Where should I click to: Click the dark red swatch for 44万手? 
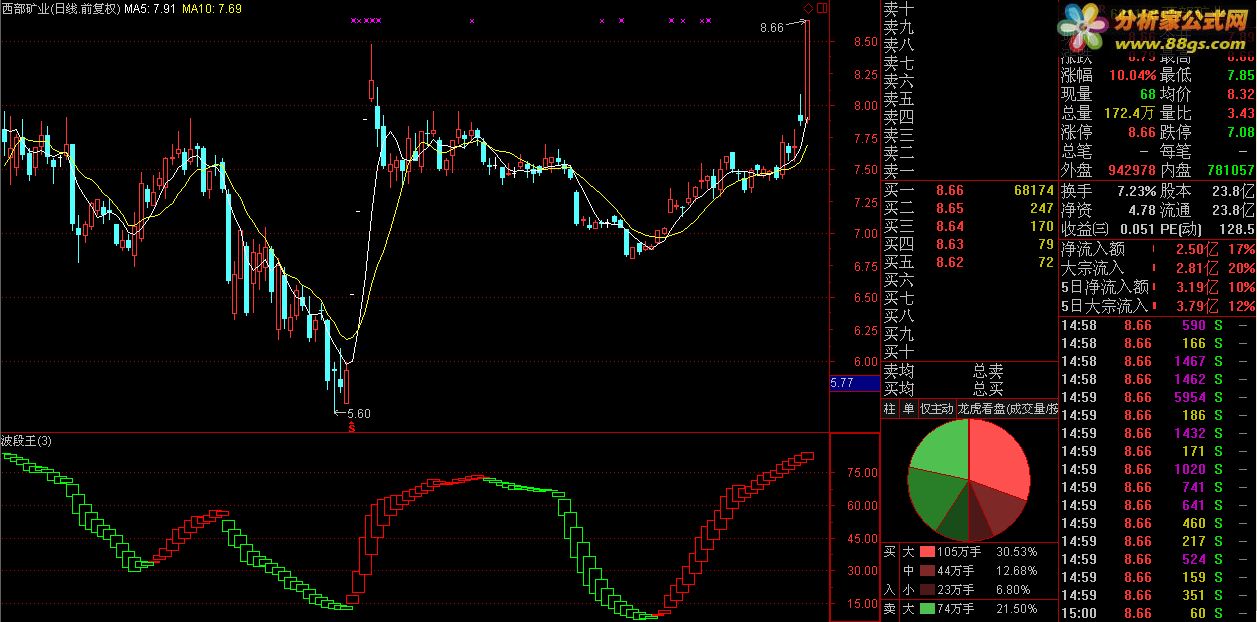click(927, 570)
